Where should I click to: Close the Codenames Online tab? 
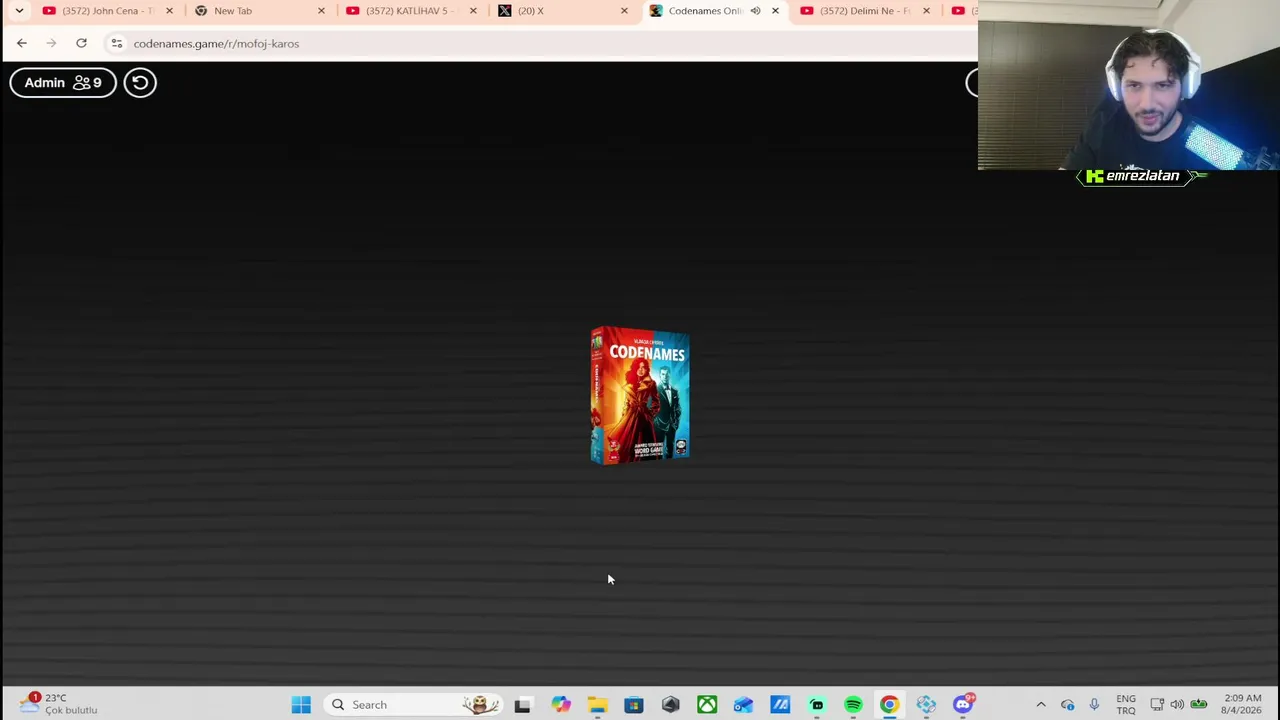775,11
